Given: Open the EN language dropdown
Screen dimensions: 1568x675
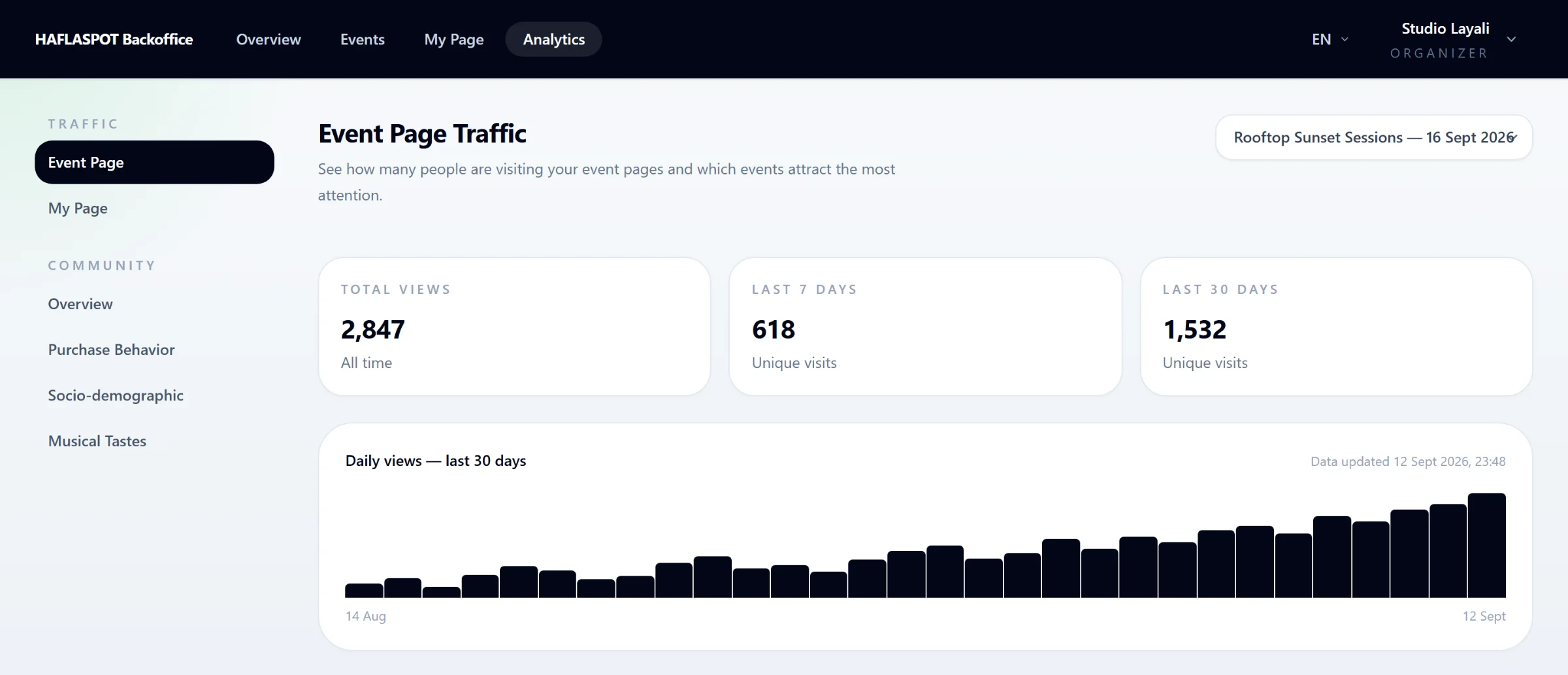Looking at the screenshot, I should tap(1330, 39).
